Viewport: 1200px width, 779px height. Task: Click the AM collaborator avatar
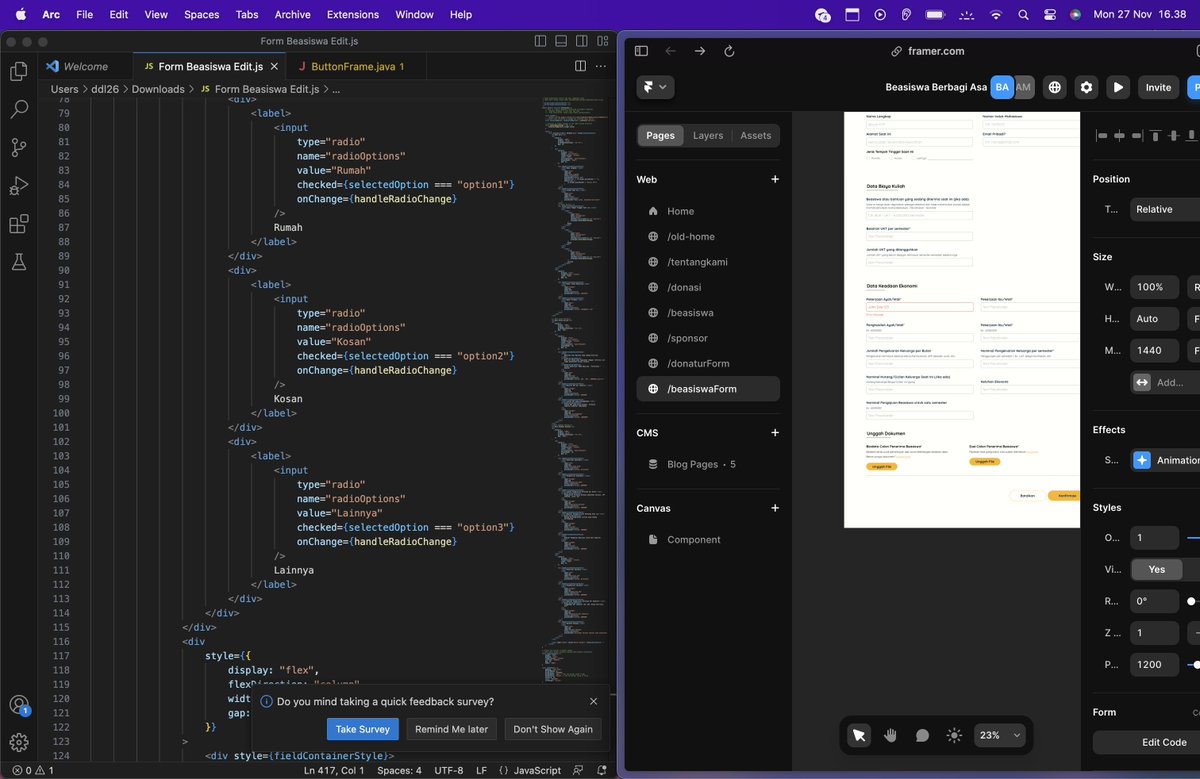(1023, 87)
